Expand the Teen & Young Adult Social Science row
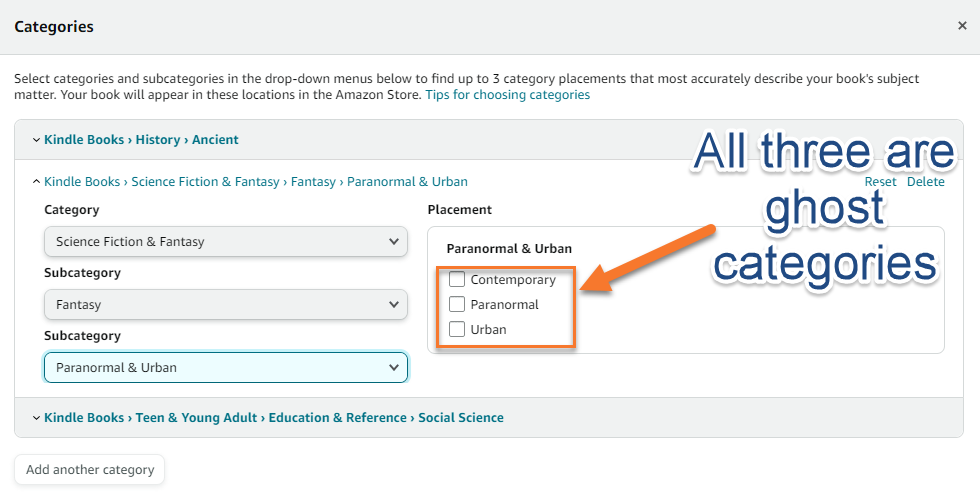 tap(273, 418)
